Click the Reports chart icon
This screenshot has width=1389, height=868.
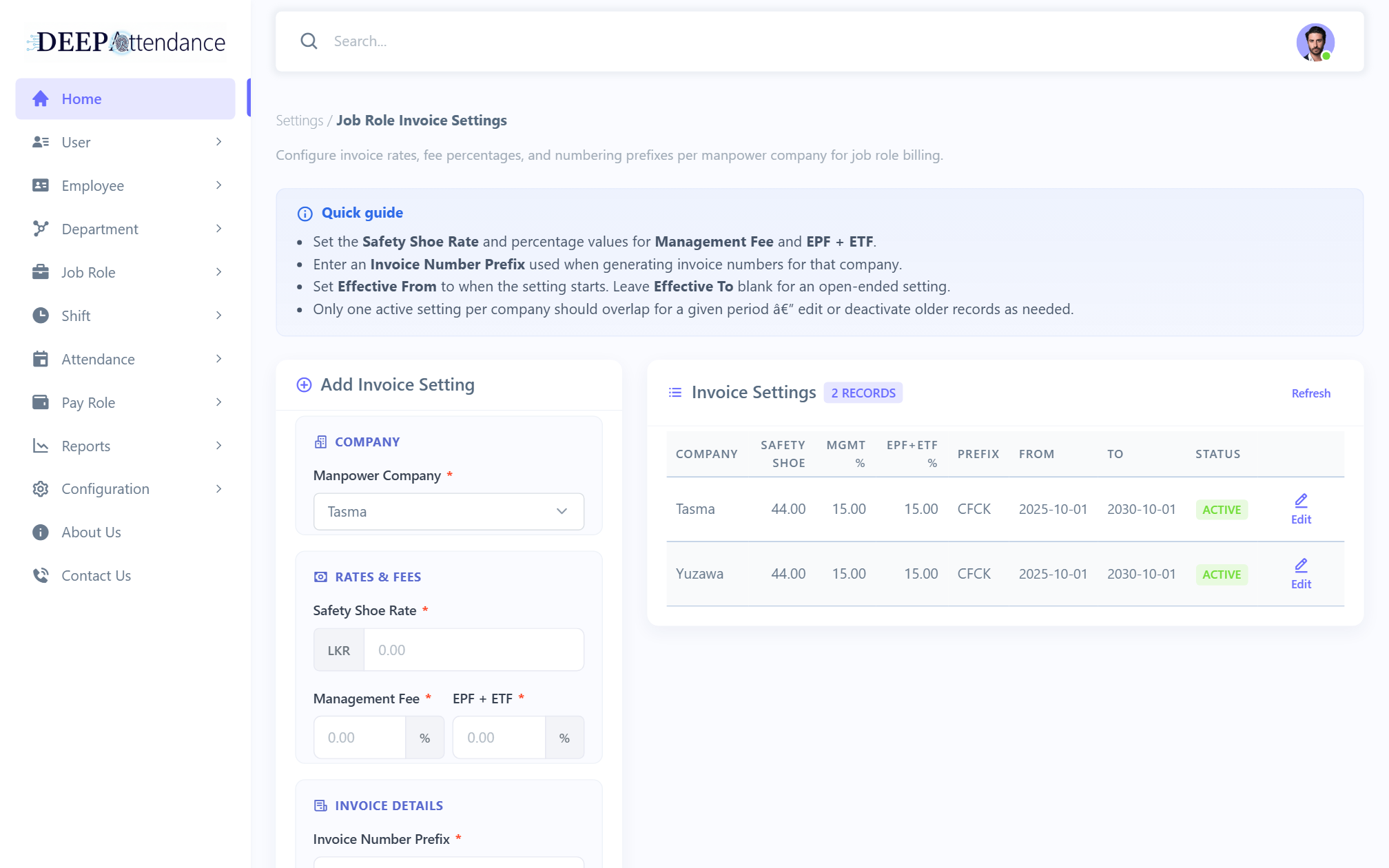pos(41,446)
